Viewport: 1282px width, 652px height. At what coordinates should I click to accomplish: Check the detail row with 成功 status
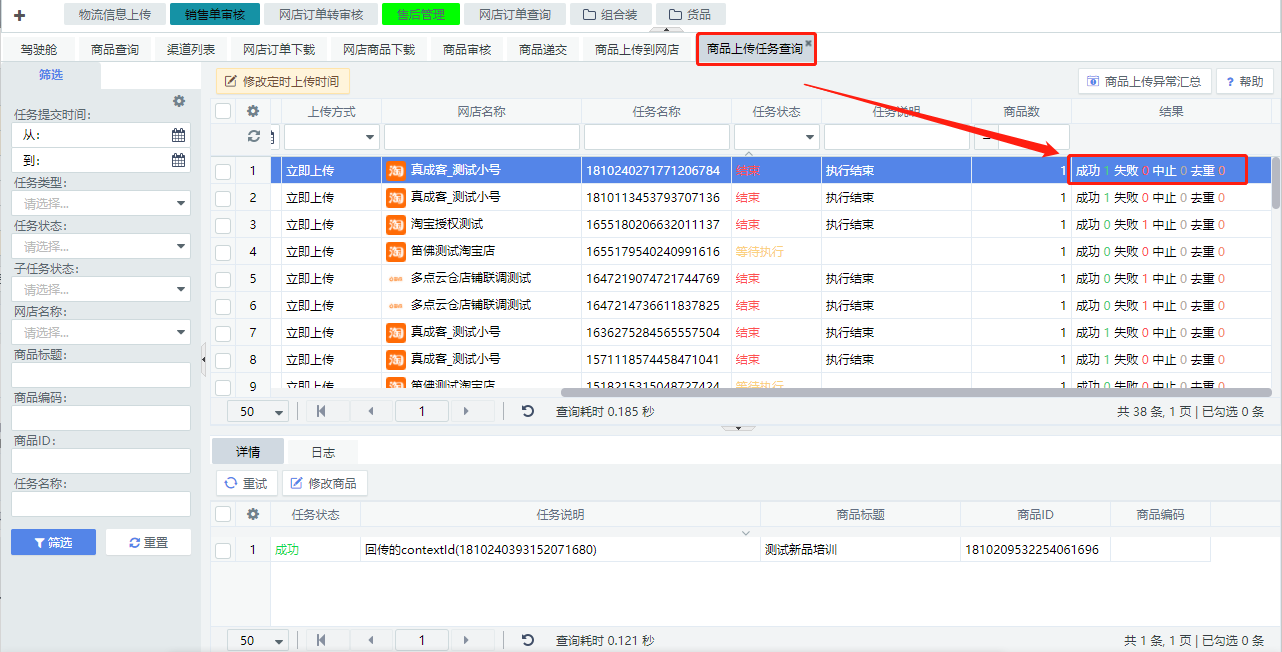(223, 550)
